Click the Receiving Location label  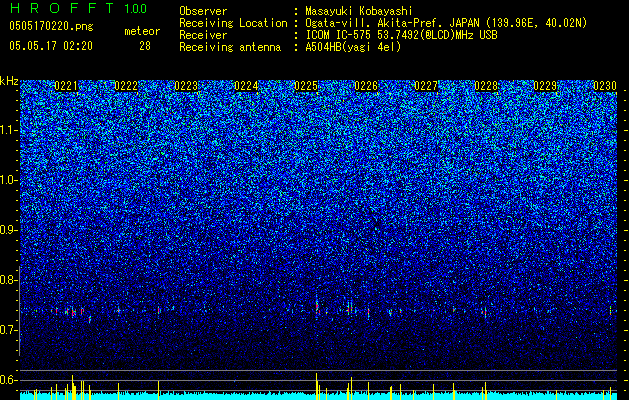[x=233, y=23]
